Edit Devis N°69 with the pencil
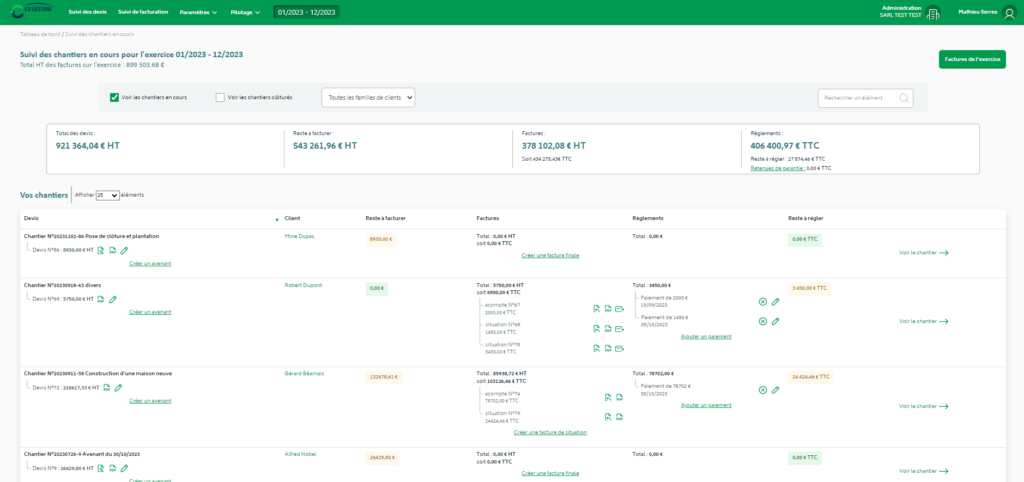The image size is (1024, 482). click(113, 299)
